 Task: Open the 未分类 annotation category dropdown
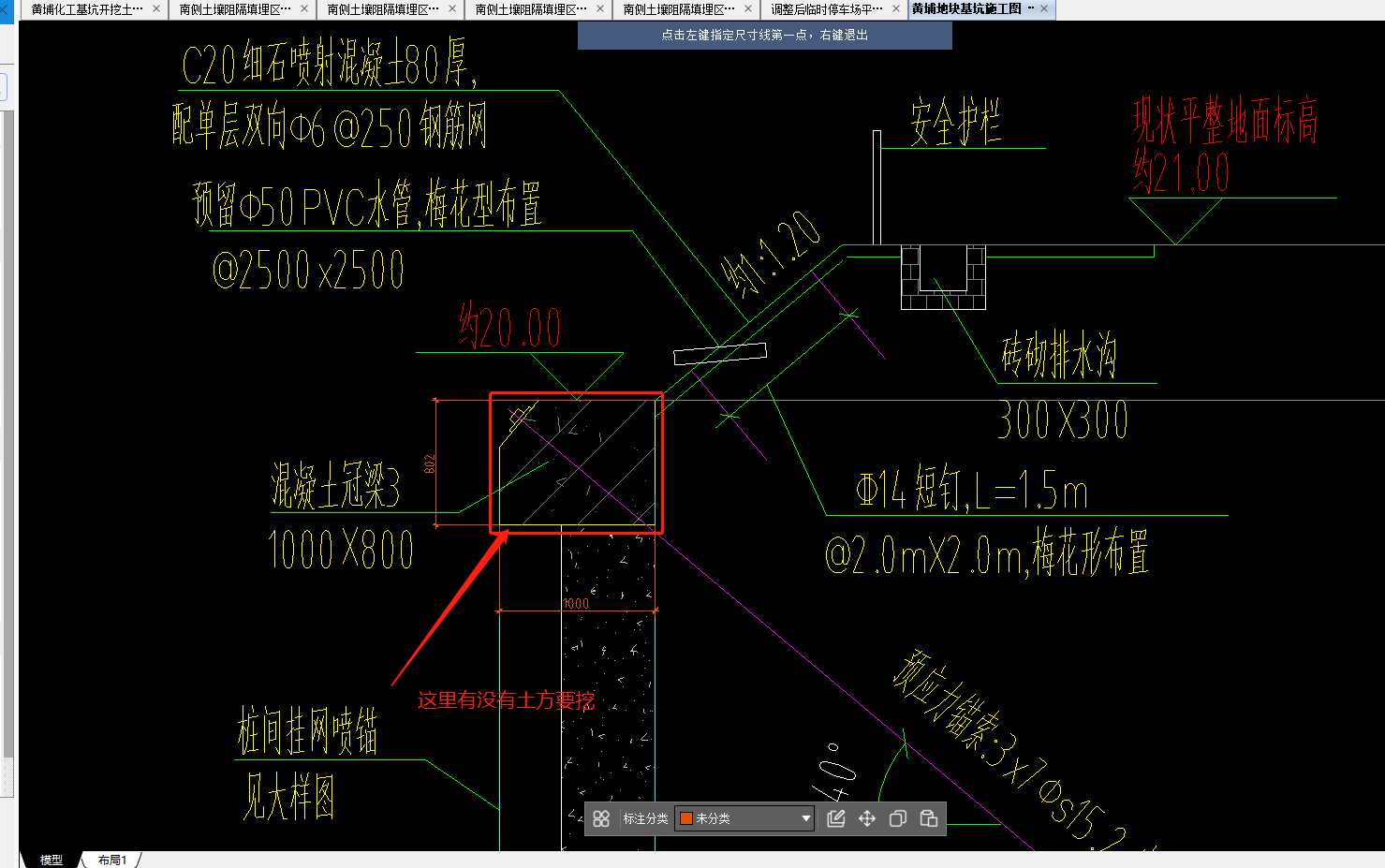tap(744, 818)
